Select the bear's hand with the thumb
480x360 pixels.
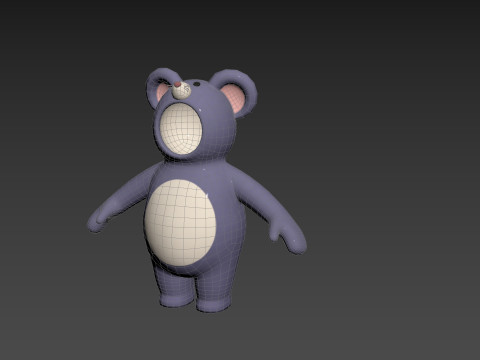288,235
